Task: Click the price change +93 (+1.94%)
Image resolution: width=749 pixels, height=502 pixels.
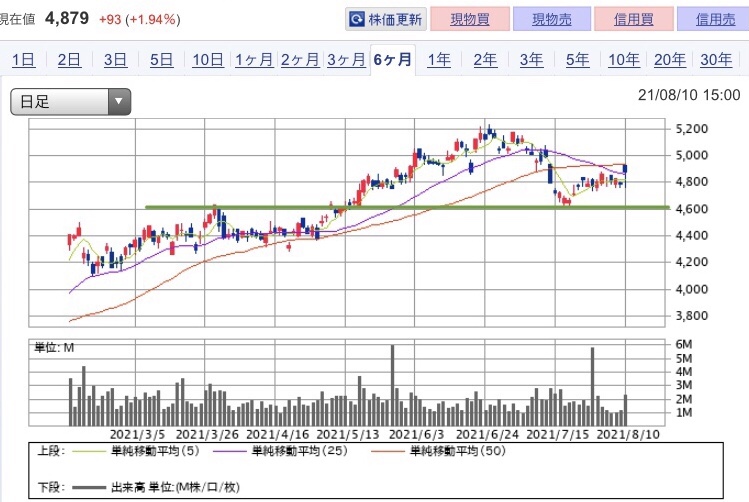Action: click(x=139, y=20)
